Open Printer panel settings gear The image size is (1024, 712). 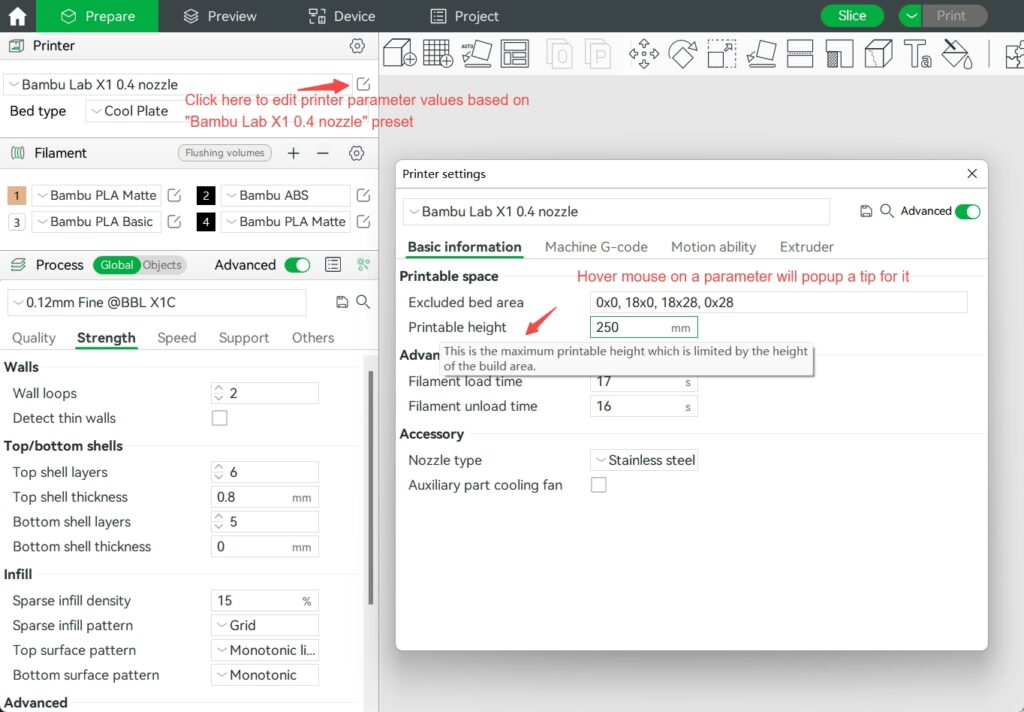(357, 46)
